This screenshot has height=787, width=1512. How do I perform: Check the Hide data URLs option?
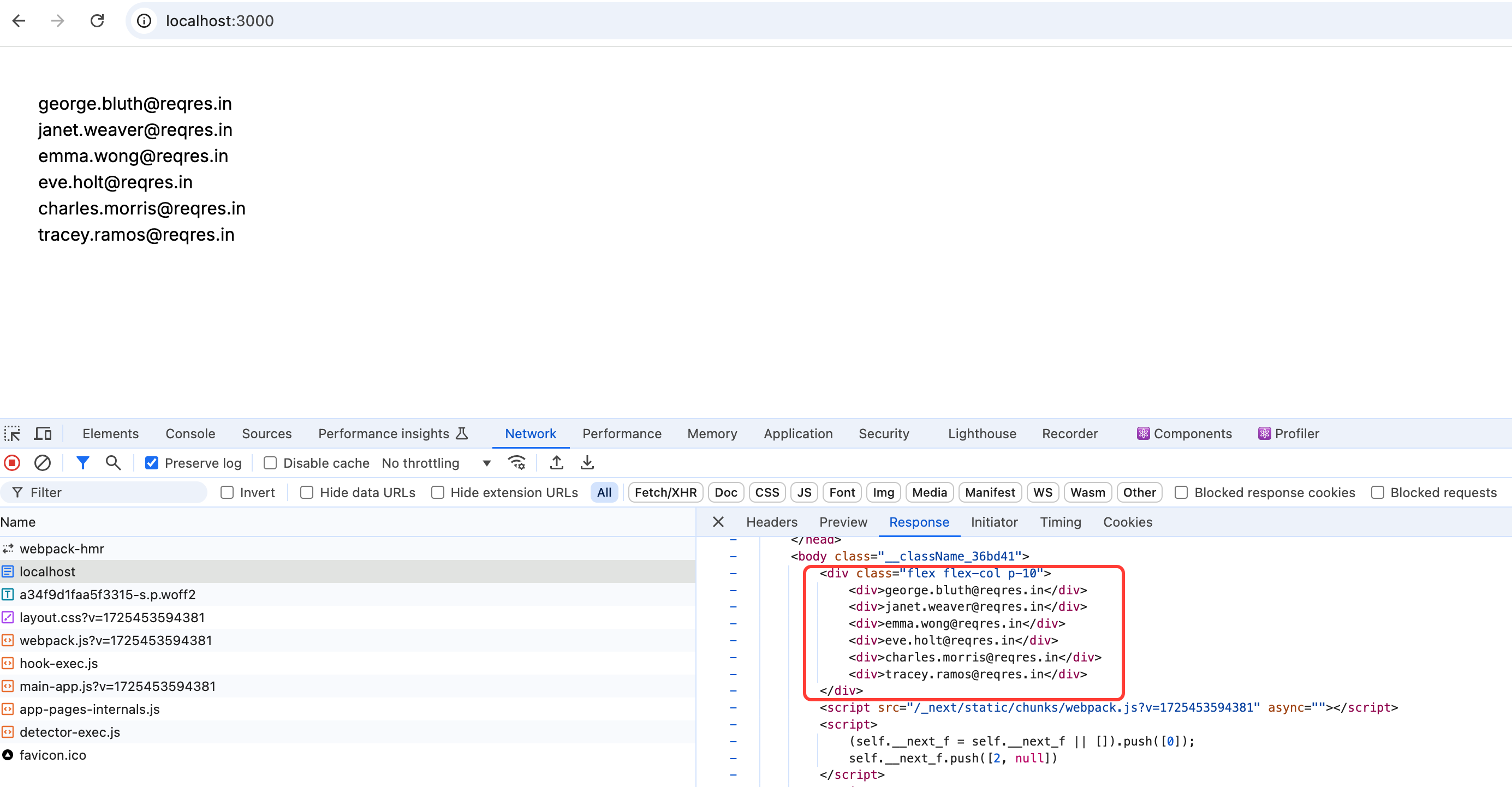306,493
